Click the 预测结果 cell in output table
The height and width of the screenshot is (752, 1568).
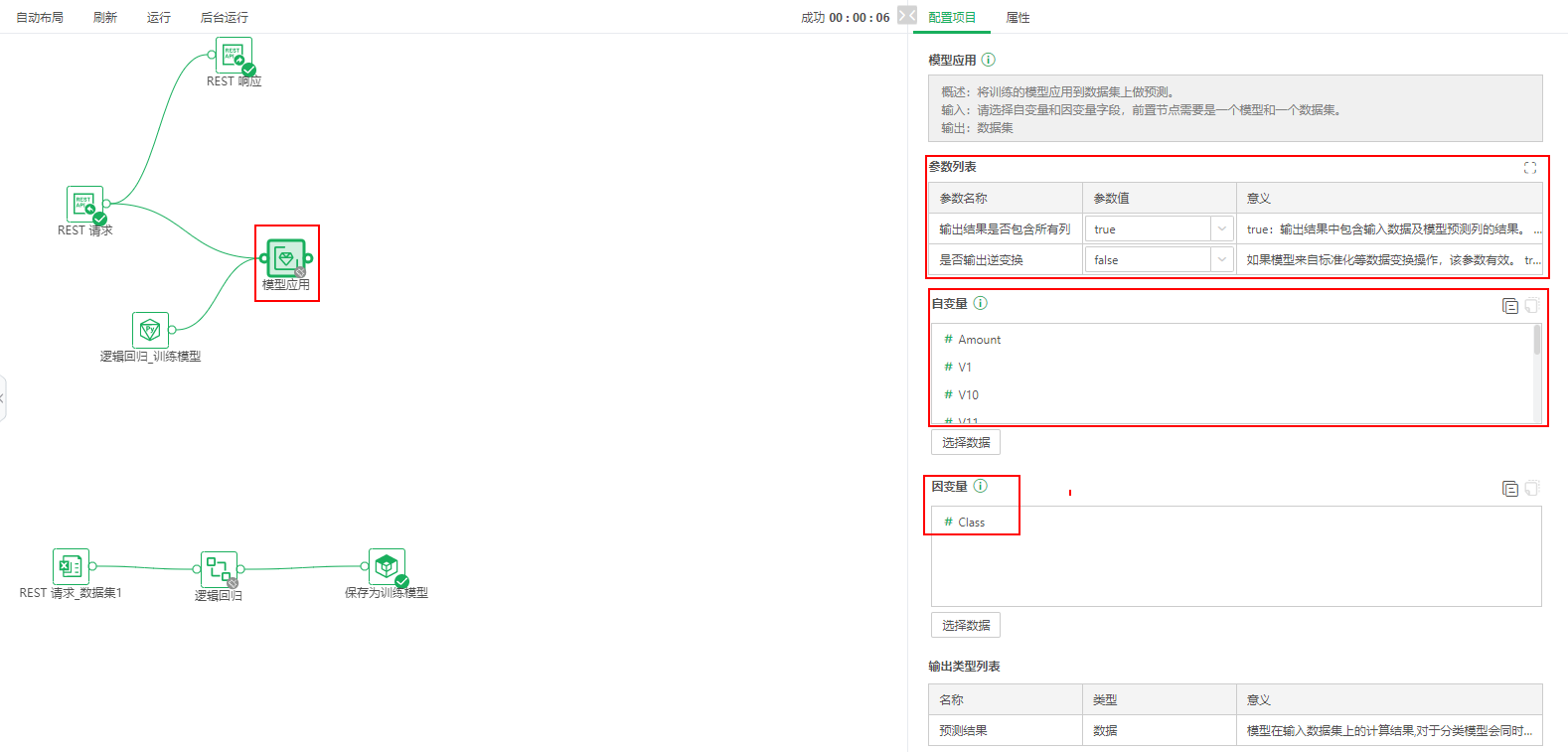1005,730
